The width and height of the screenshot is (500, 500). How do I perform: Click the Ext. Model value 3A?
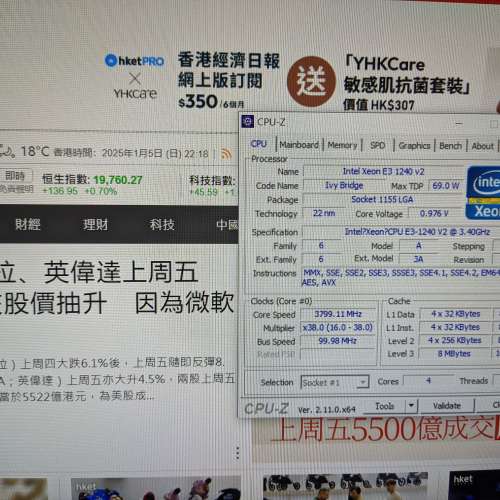pos(418,259)
